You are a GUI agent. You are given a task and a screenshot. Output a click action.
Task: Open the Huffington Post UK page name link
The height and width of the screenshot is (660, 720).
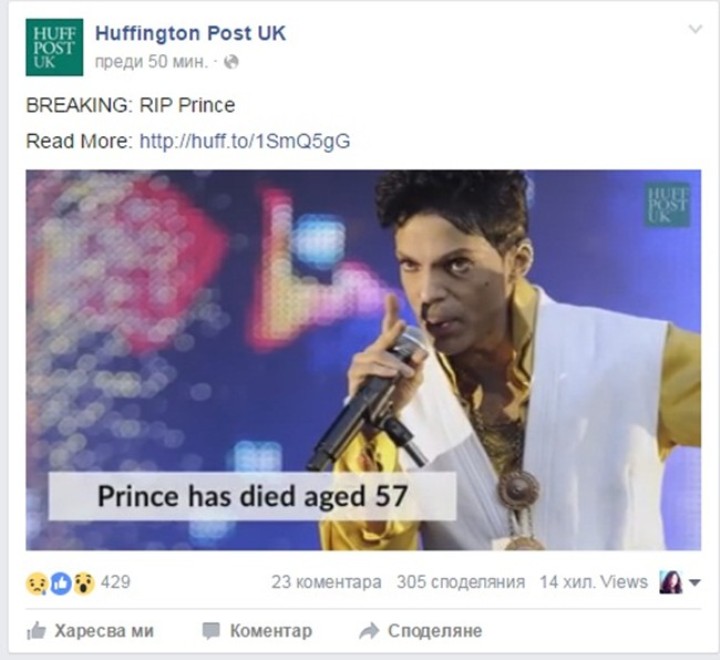pos(190,33)
